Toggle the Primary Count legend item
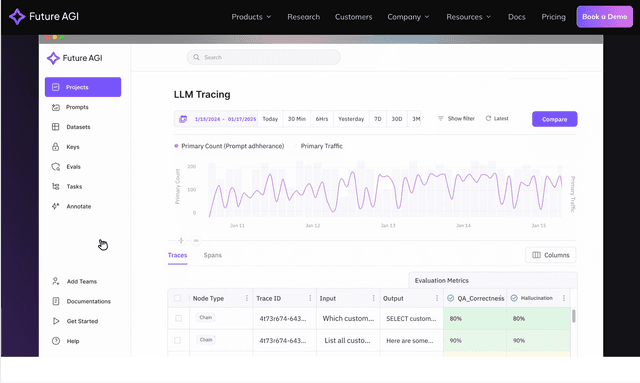 (x=229, y=146)
